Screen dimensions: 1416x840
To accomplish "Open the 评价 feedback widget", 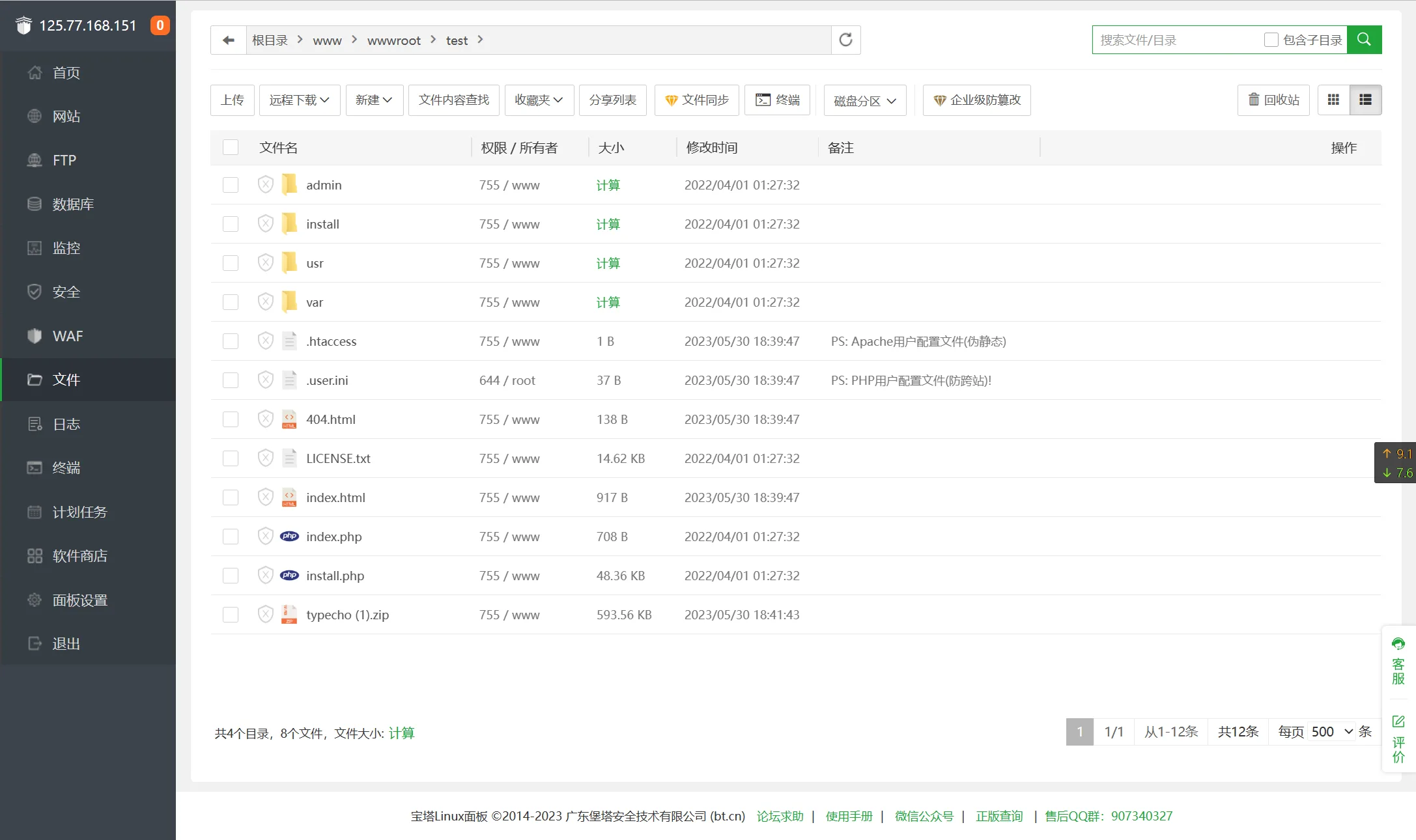I will coord(1398,739).
